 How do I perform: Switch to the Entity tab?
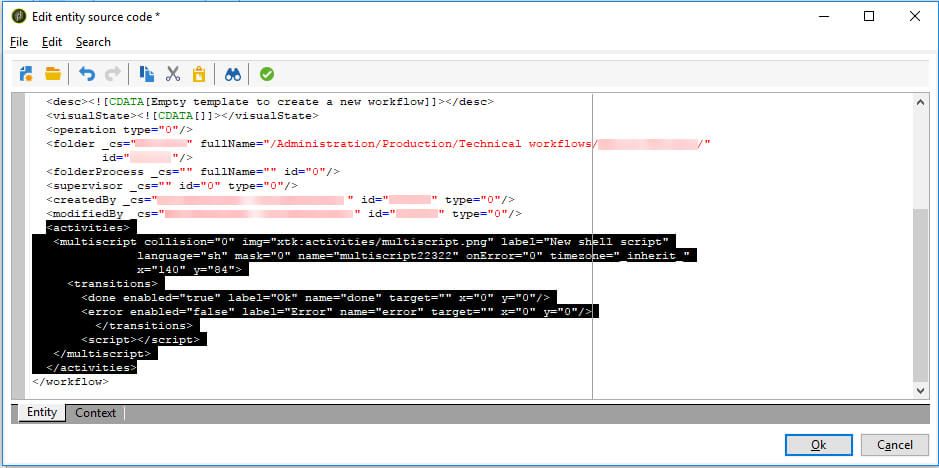[42, 412]
